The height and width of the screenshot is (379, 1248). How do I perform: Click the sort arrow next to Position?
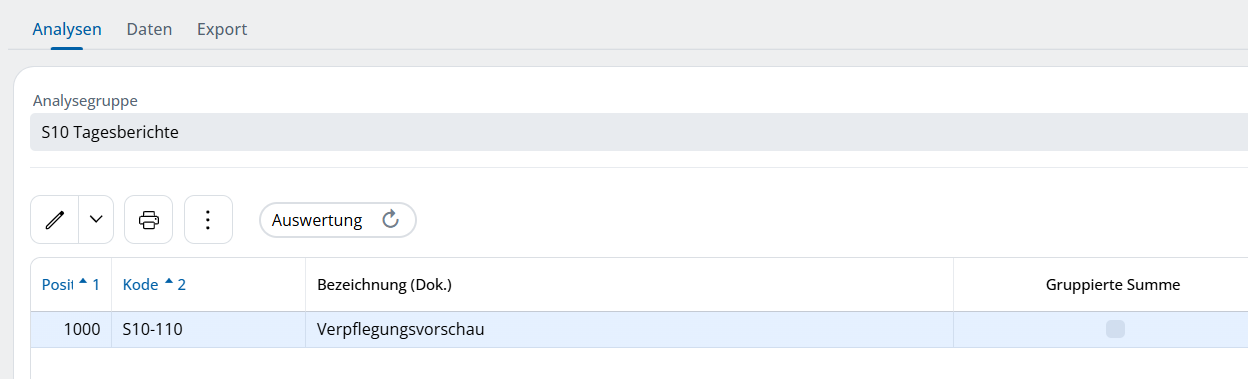[83, 283]
